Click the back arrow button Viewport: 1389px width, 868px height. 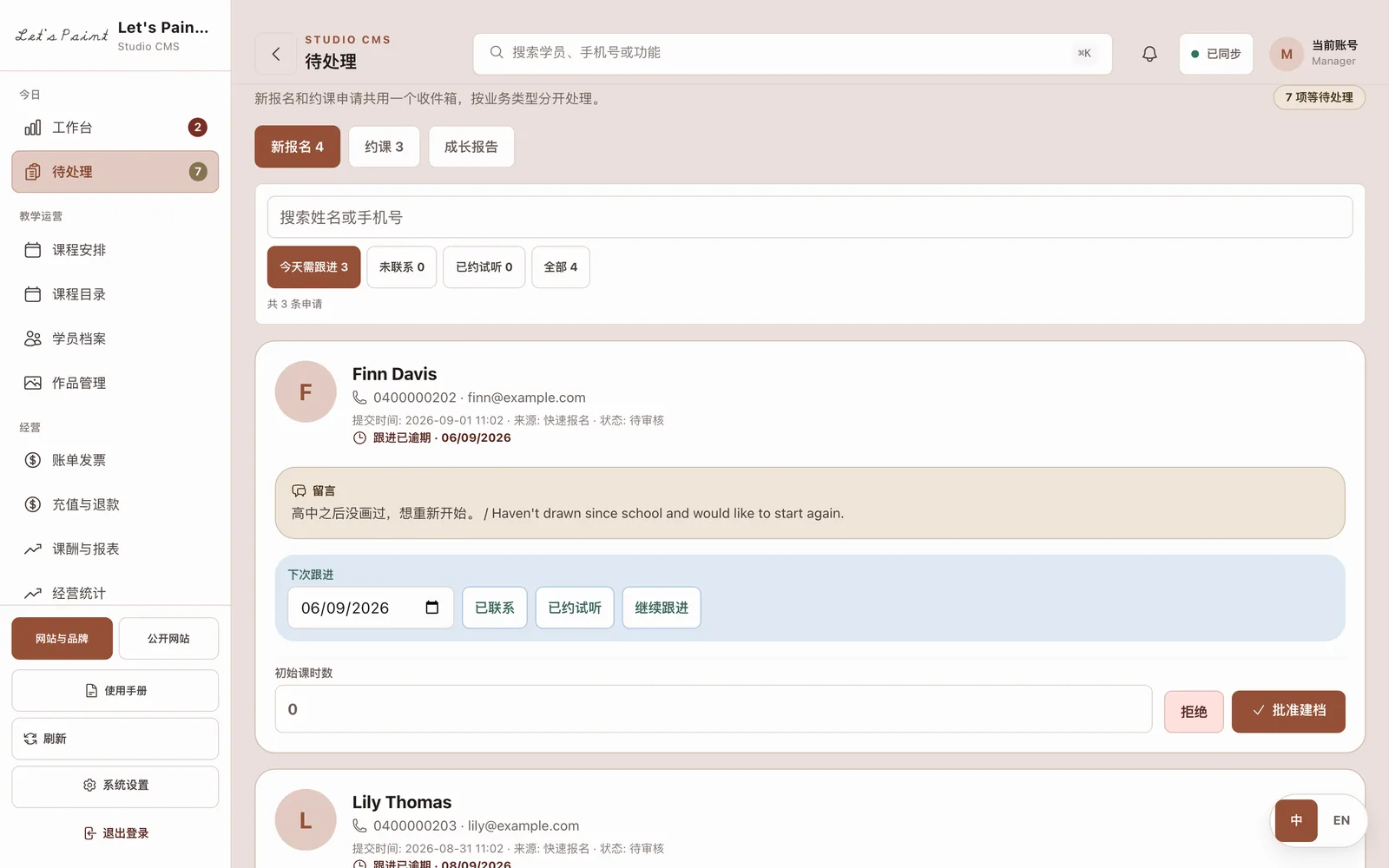click(276, 54)
